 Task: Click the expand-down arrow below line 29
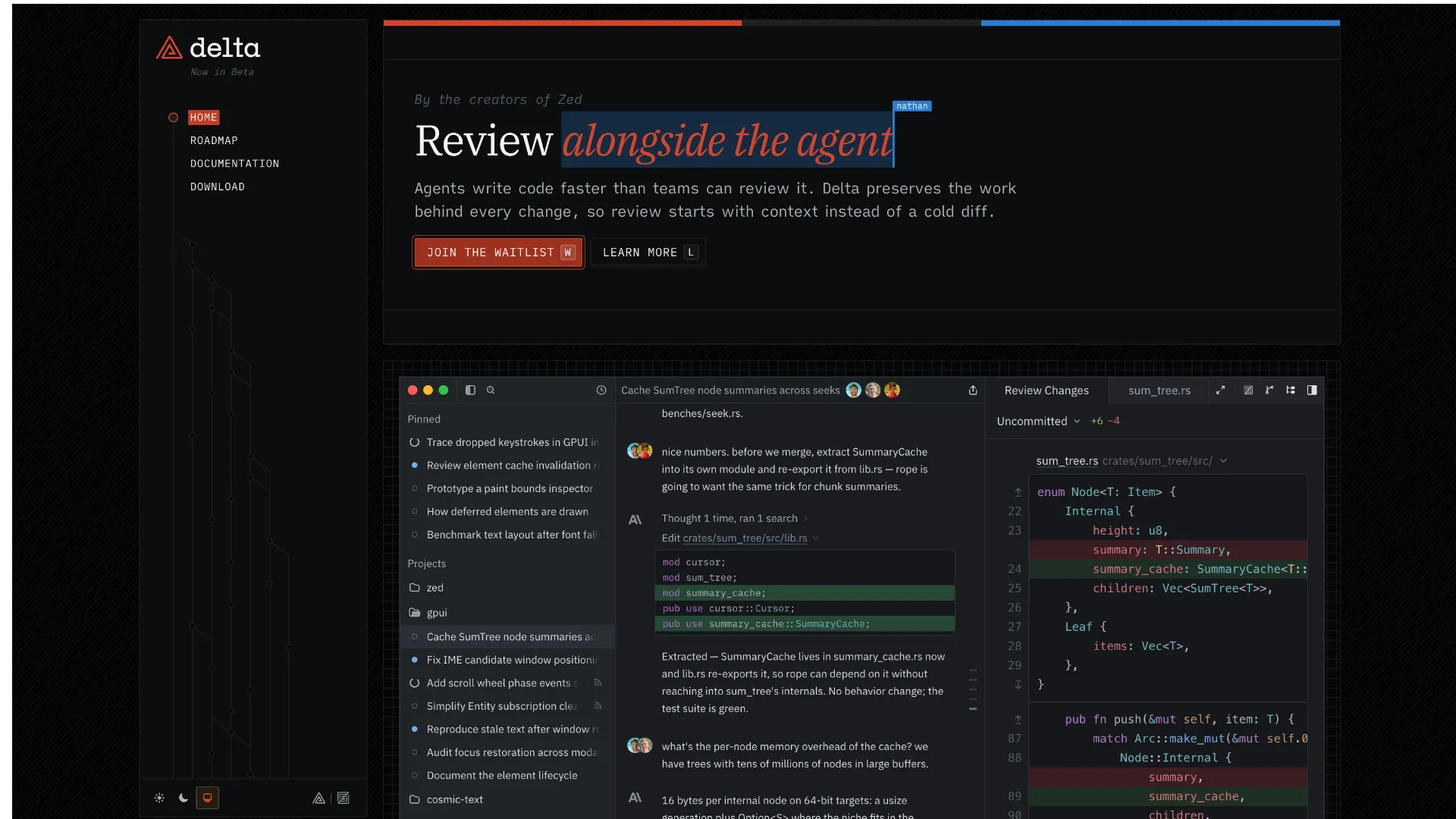coord(1018,685)
